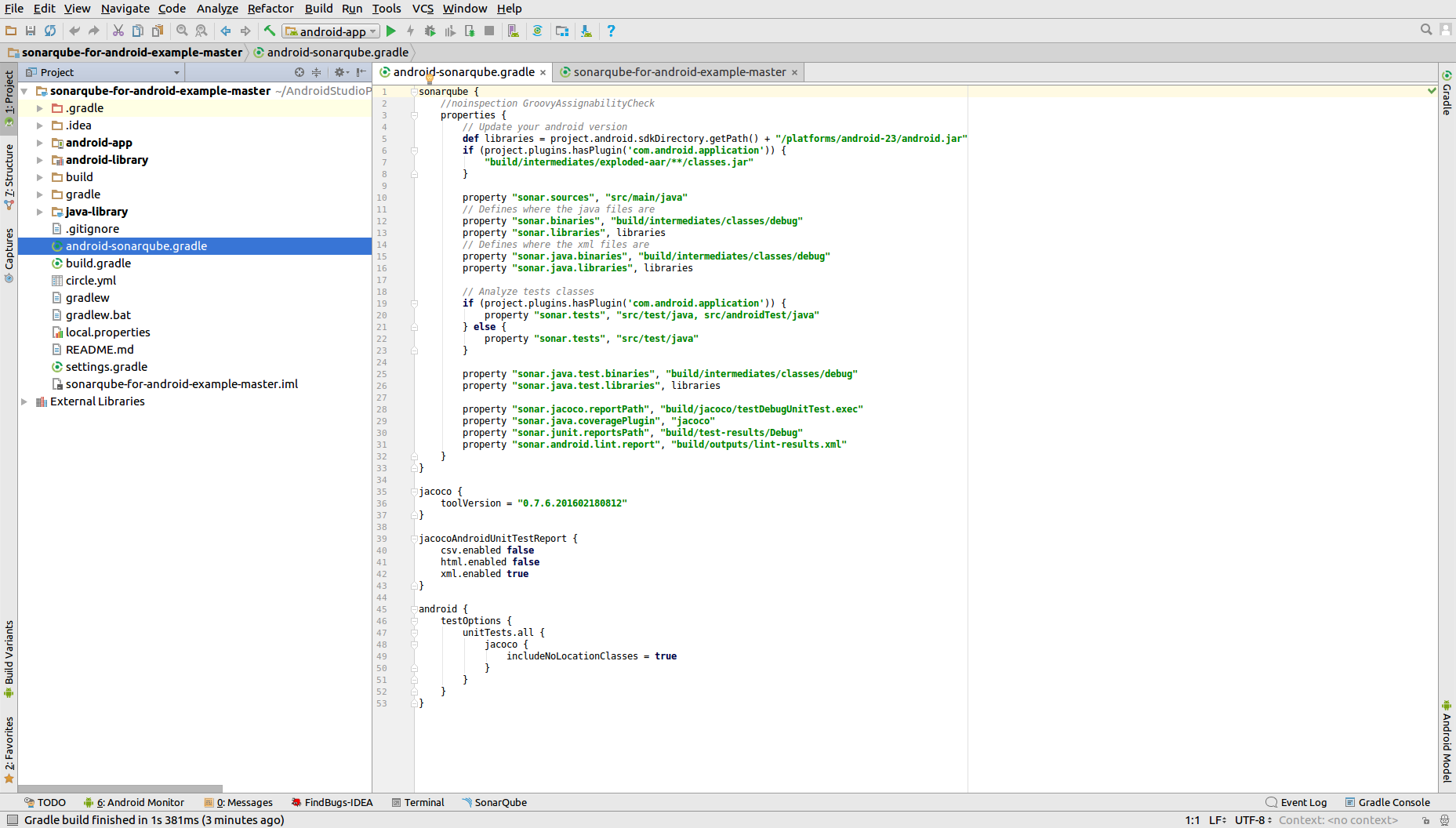Click the Stop square icon
Screen dimensions: 1456x828
point(489,31)
